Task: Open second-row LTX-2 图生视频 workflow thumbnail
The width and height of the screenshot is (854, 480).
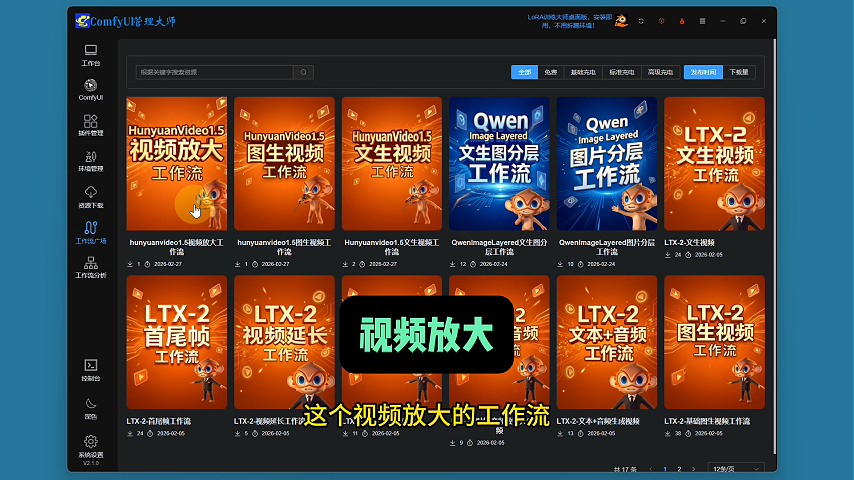Action: click(714, 342)
